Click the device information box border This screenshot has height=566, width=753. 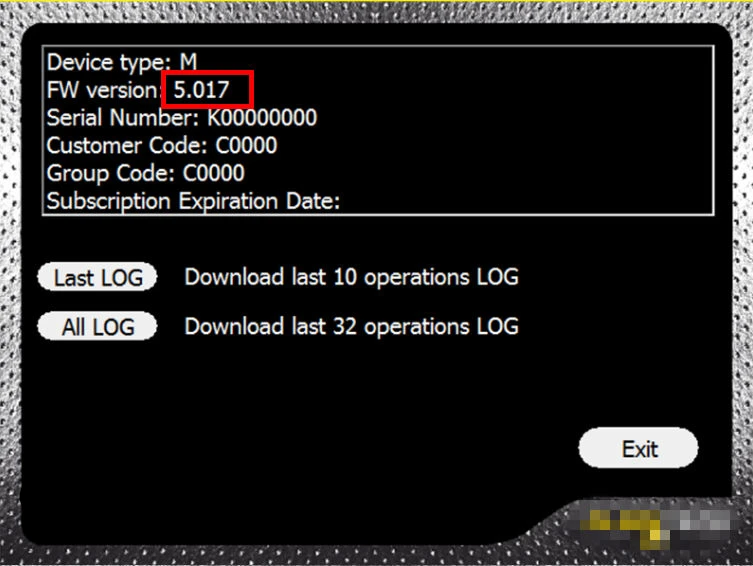click(x=378, y=46)
